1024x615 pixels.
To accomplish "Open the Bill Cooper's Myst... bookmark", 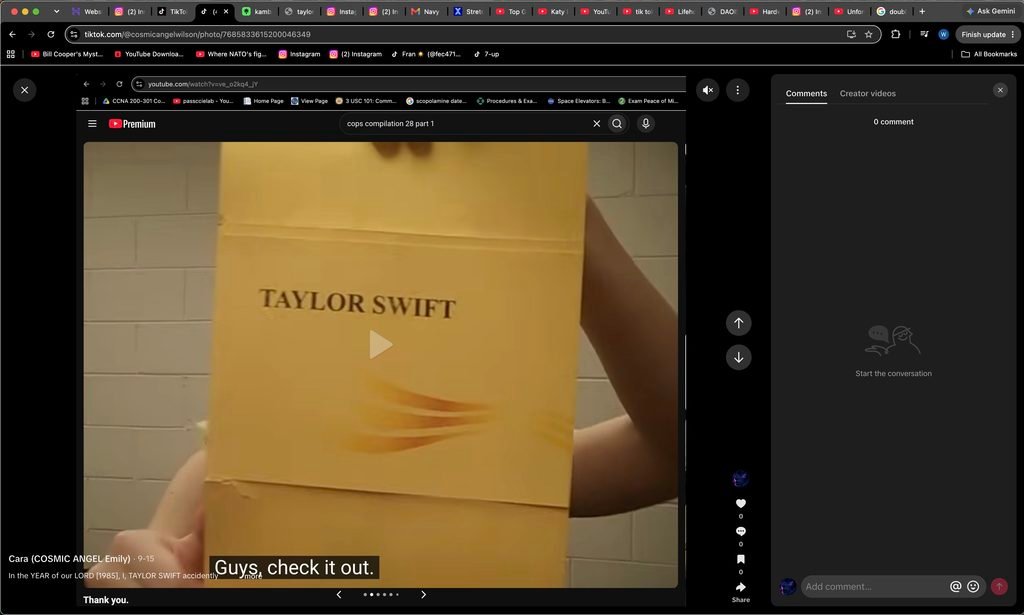I will [x=67, y=54].
